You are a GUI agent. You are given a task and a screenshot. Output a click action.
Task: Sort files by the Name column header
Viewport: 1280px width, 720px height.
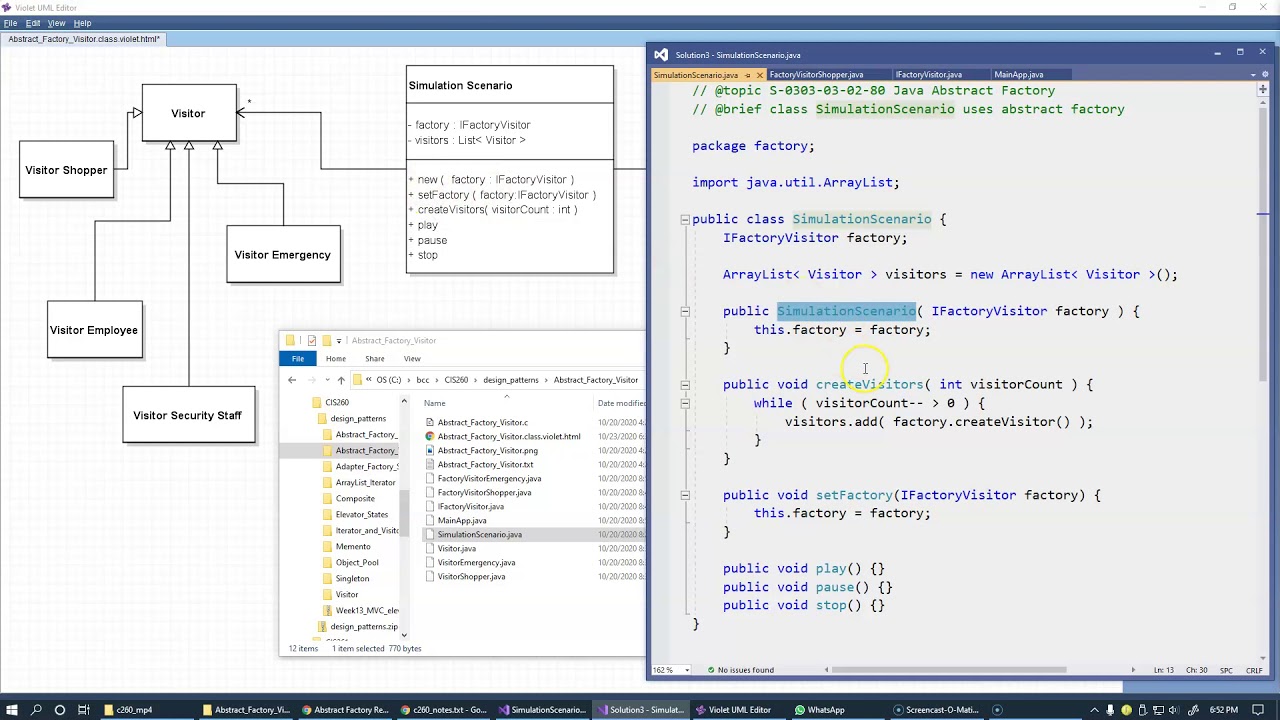point(434,403)
